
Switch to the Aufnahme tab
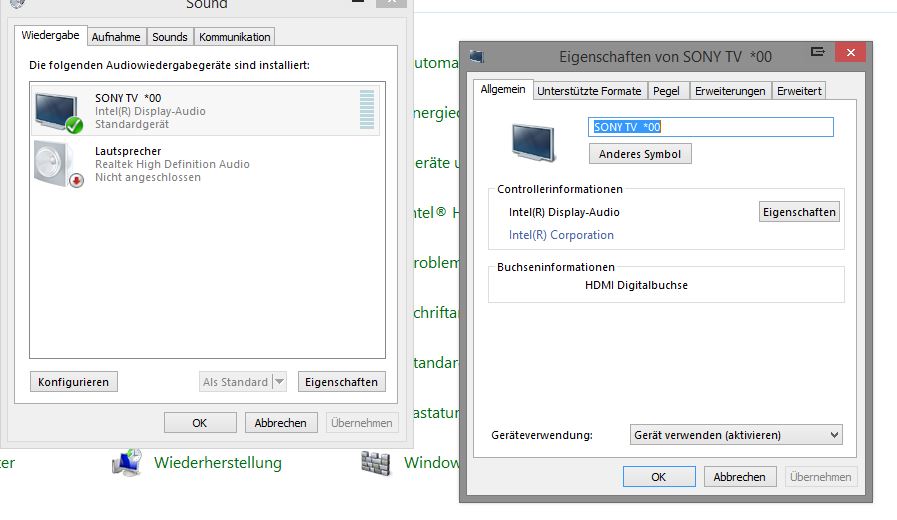tap(116, 37)
